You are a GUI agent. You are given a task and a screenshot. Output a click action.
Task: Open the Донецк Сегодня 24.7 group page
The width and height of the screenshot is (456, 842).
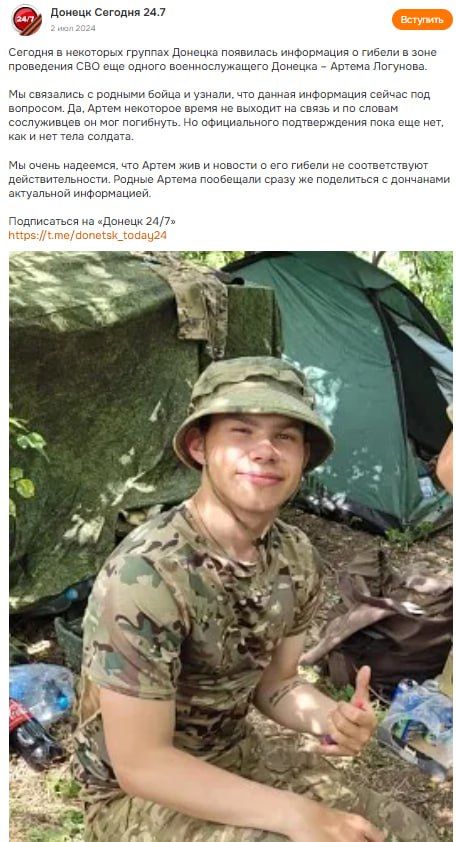pyautogui.click(x=108, y=12)
